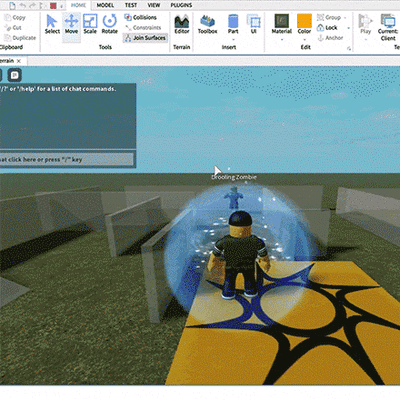Open the Material picker

(x=282, y=24)
